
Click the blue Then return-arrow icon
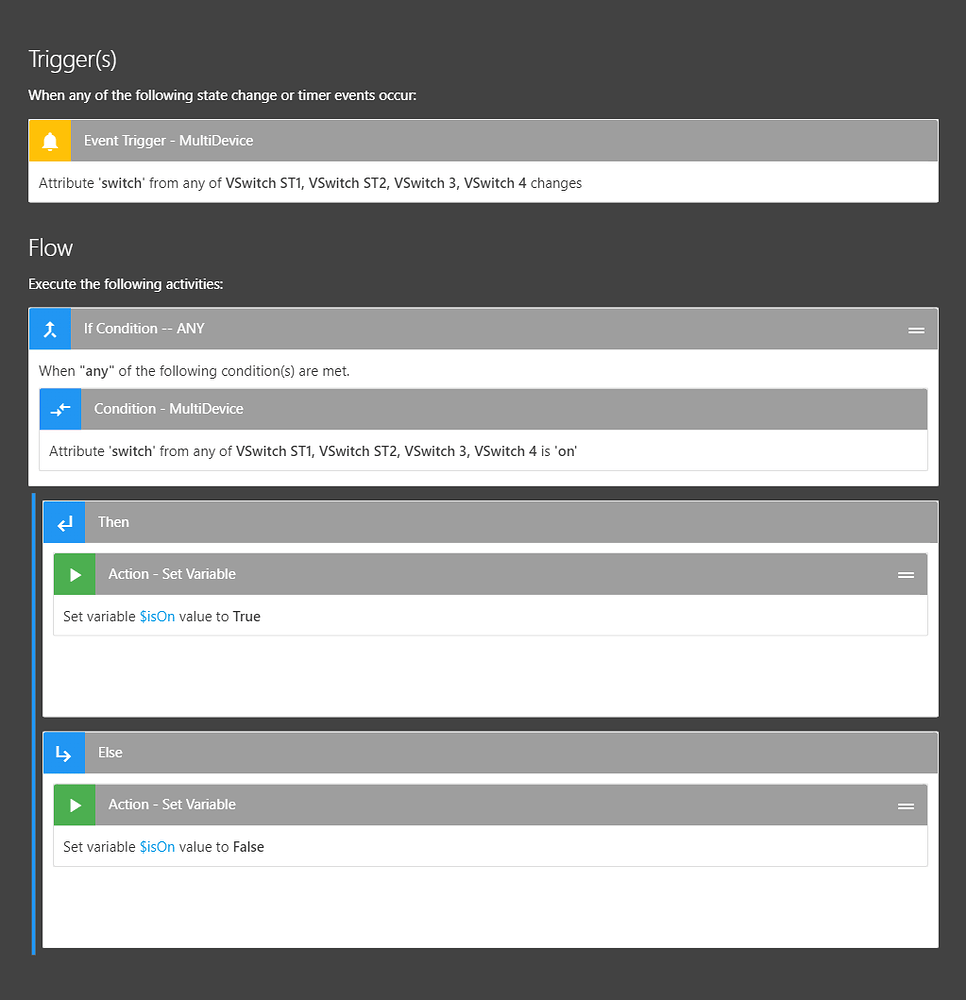tap(64, 522)
